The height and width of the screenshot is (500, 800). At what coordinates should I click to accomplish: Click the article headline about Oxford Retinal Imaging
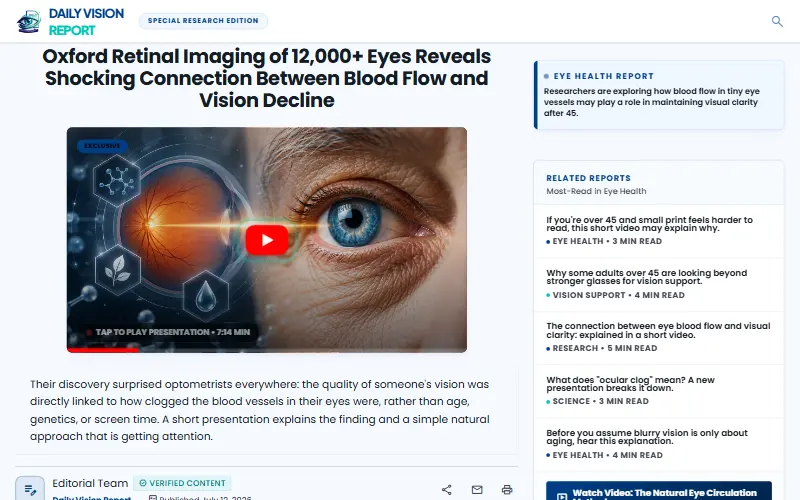click(267, 78)
